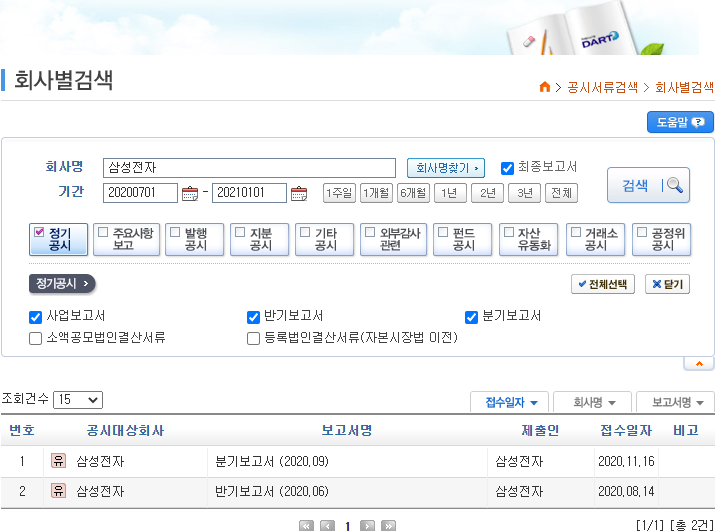
Task: Click the start date field 20200701
Action: click(x=141, y=193)
